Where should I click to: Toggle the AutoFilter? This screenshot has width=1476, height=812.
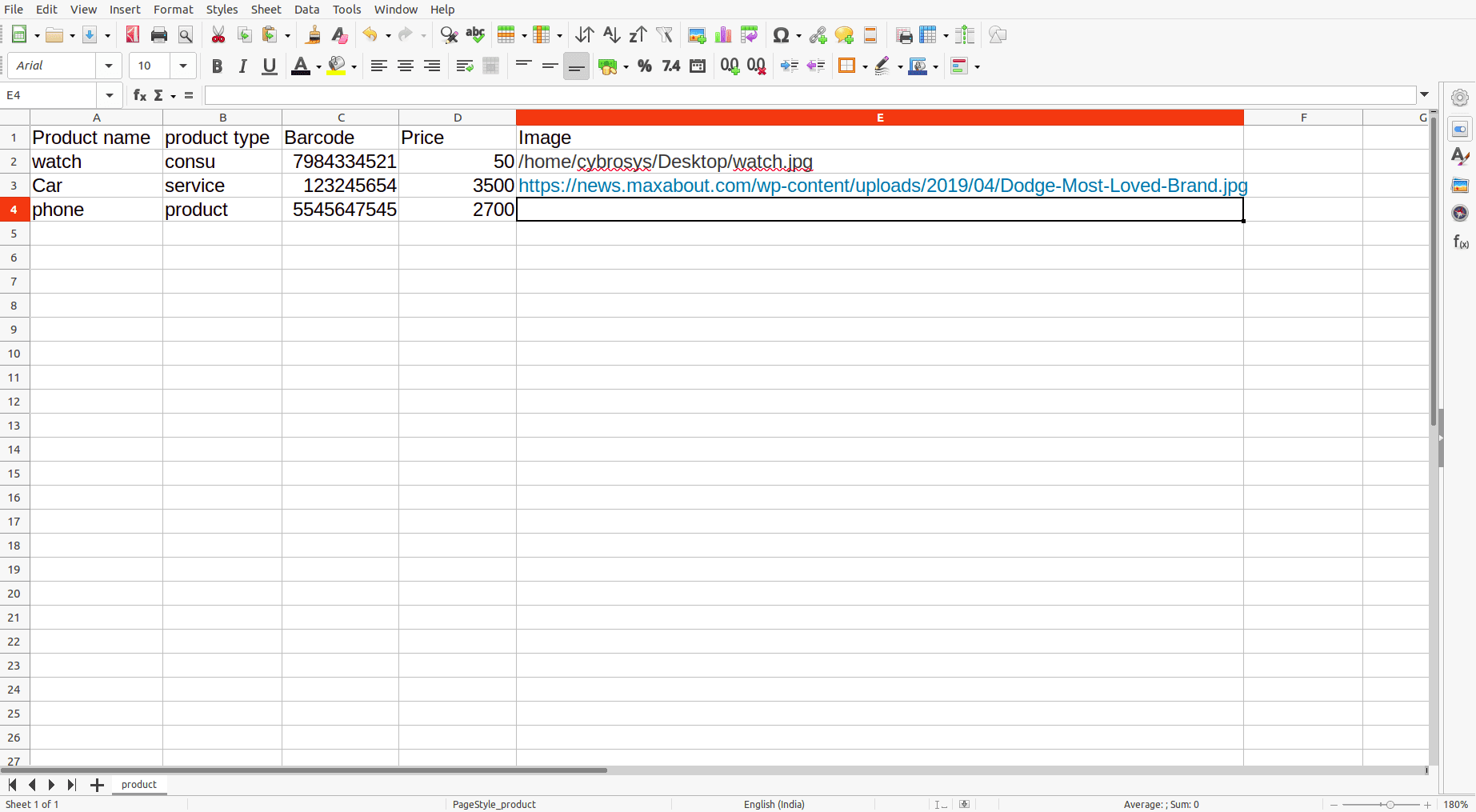[x=664, y=34]
